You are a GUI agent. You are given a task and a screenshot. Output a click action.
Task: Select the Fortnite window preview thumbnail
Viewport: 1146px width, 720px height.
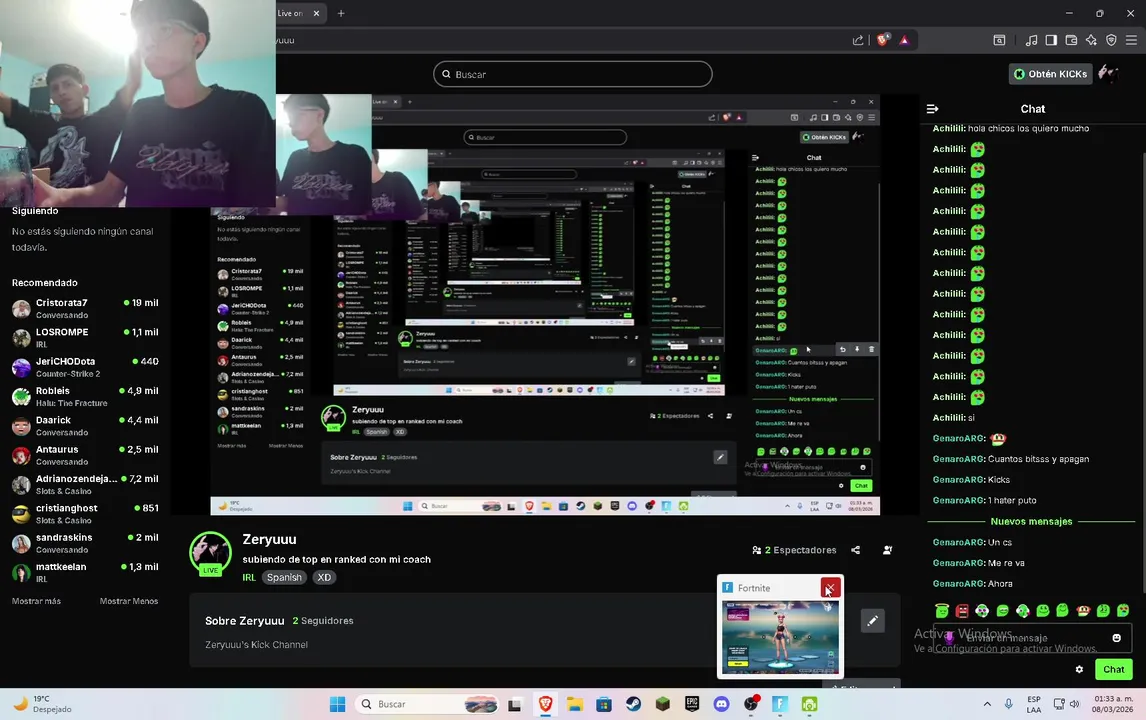point(781,637)
